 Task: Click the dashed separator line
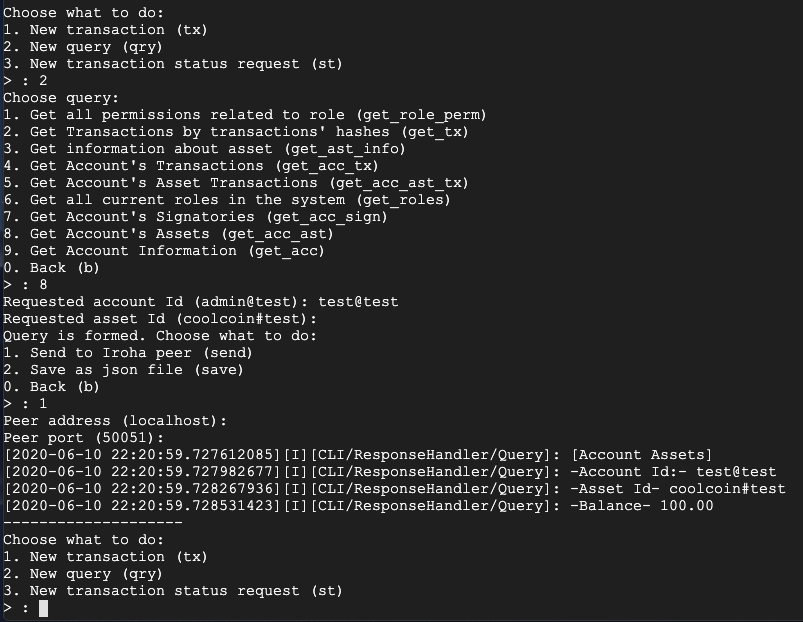click(x=92, y=522)
